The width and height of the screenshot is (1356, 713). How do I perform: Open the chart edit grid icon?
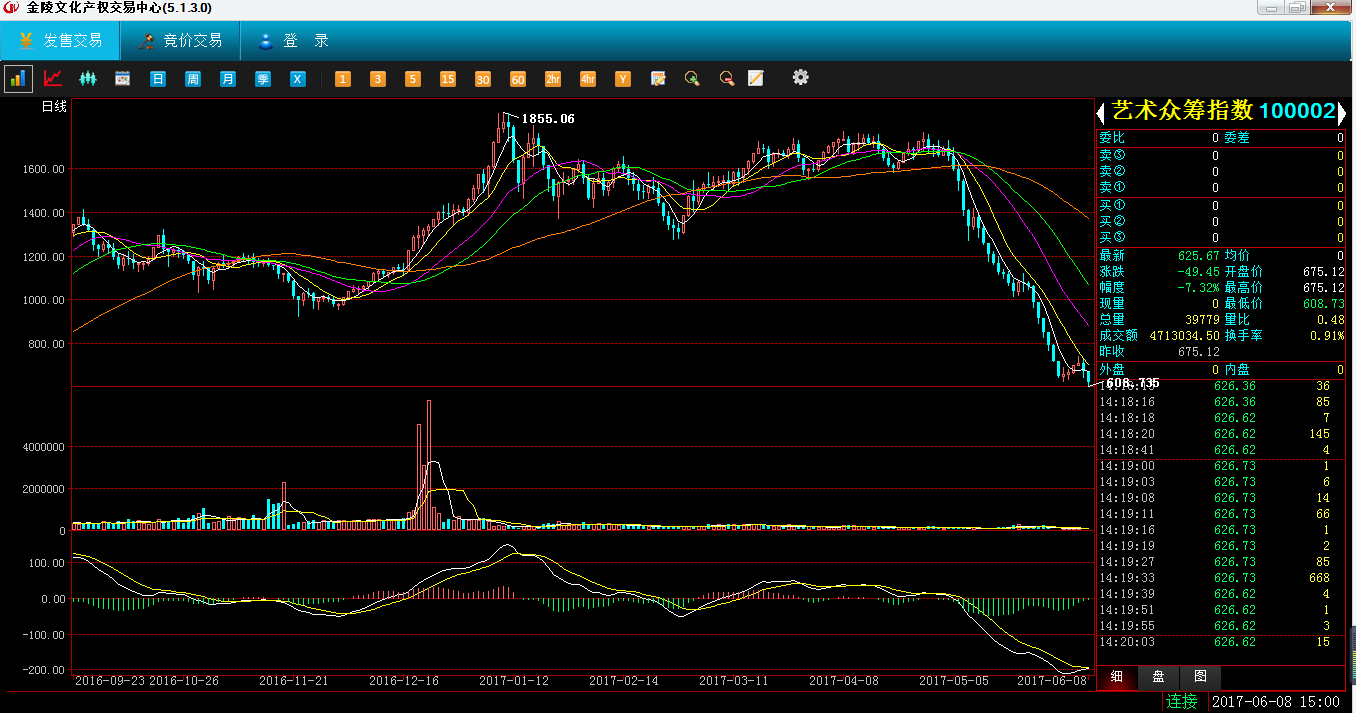coord(658,78)
